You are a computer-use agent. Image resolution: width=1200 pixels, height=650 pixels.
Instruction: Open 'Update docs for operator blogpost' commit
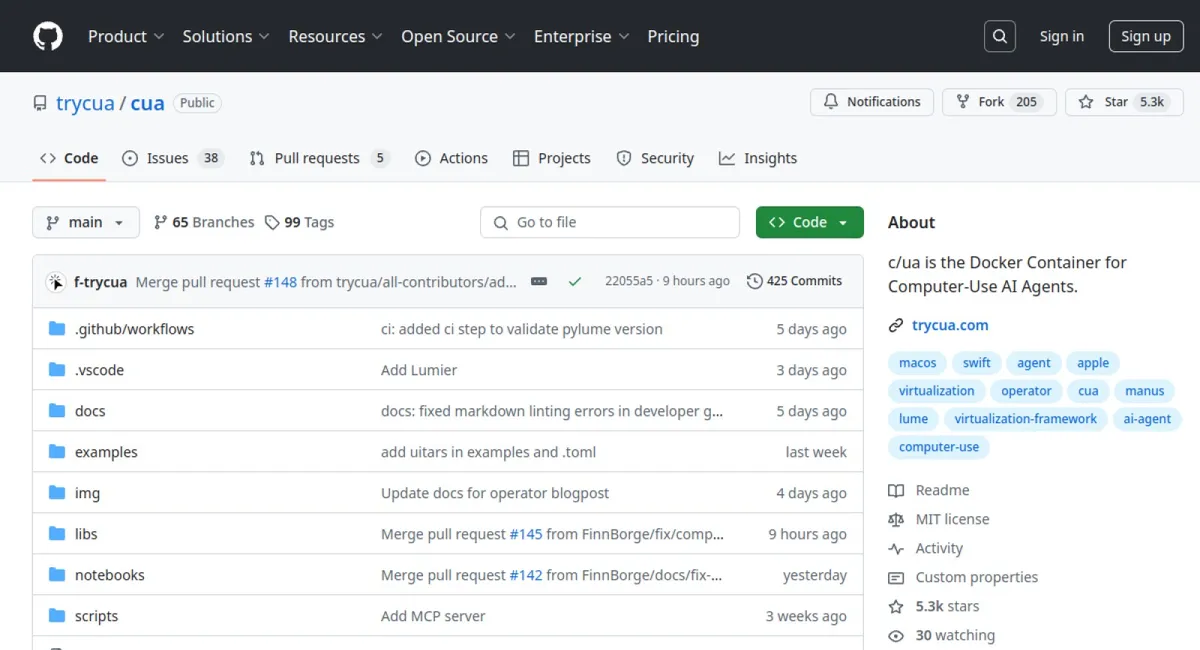pyautogui.click(x=495, y=493)
